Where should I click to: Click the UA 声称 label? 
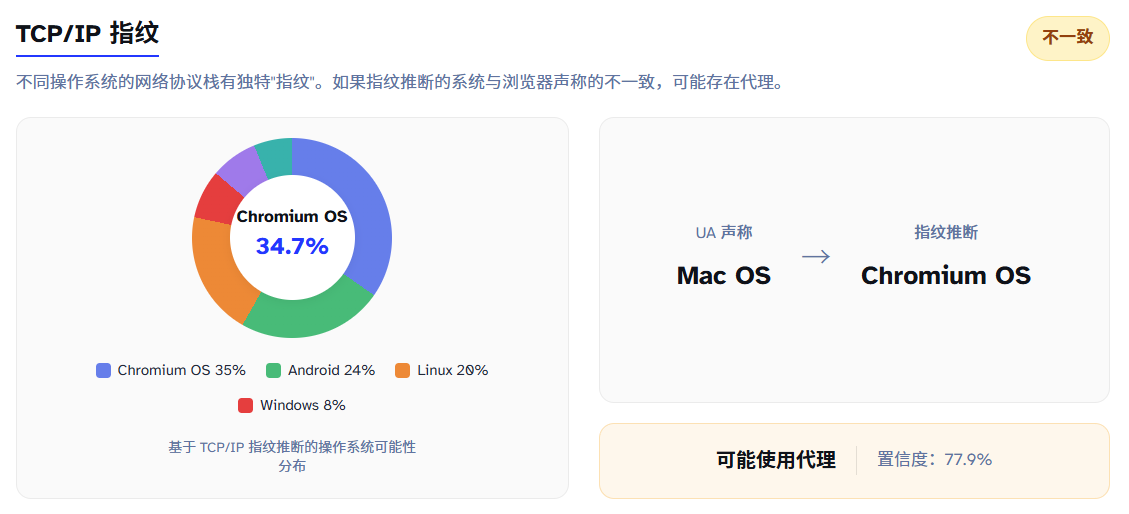724,233
